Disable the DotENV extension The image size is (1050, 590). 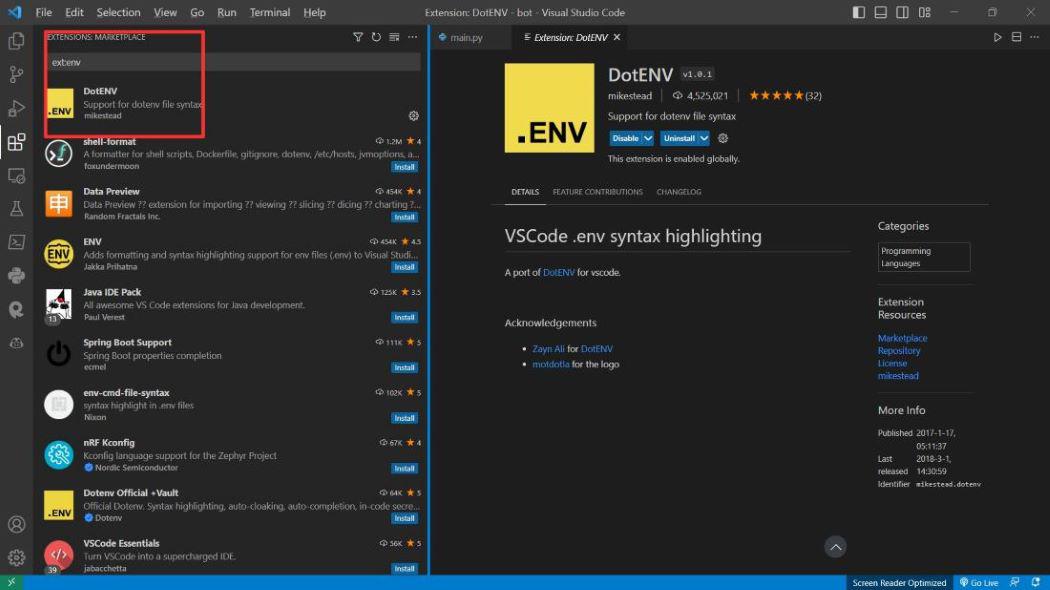tap(625, 138)
